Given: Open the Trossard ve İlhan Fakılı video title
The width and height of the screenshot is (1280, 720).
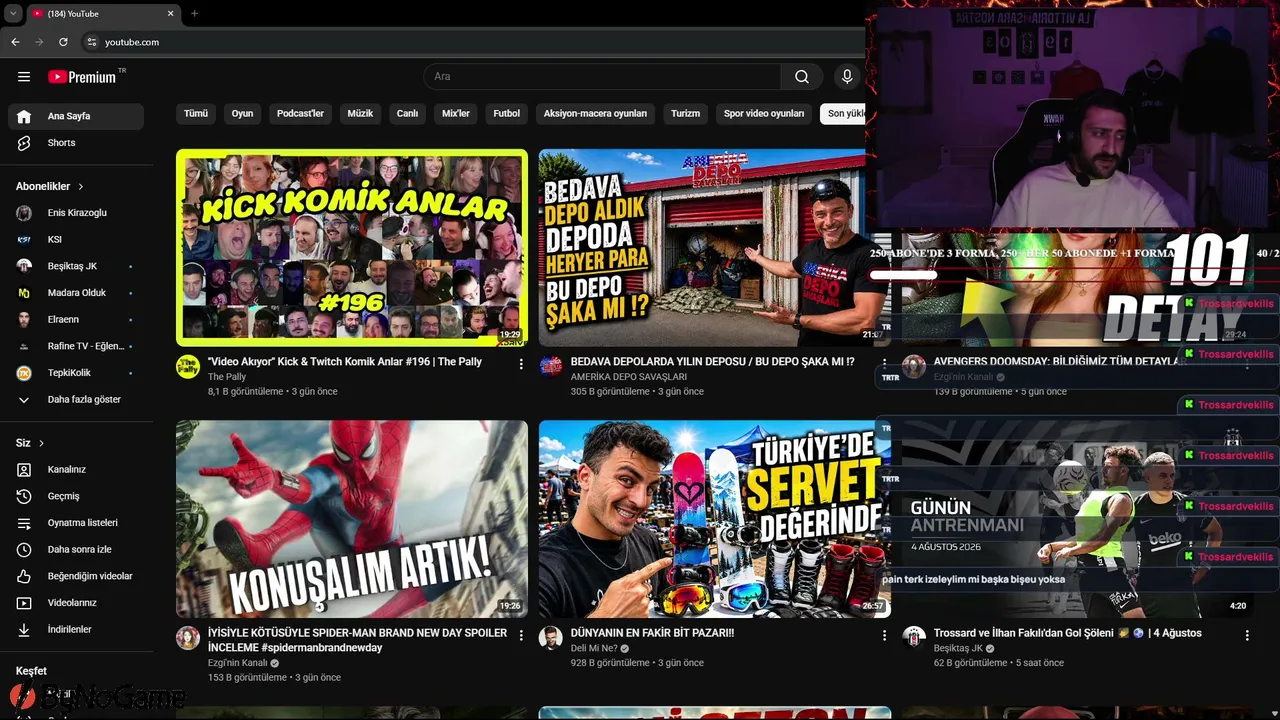Looking at the screenshot, I should coord(1068,633).
